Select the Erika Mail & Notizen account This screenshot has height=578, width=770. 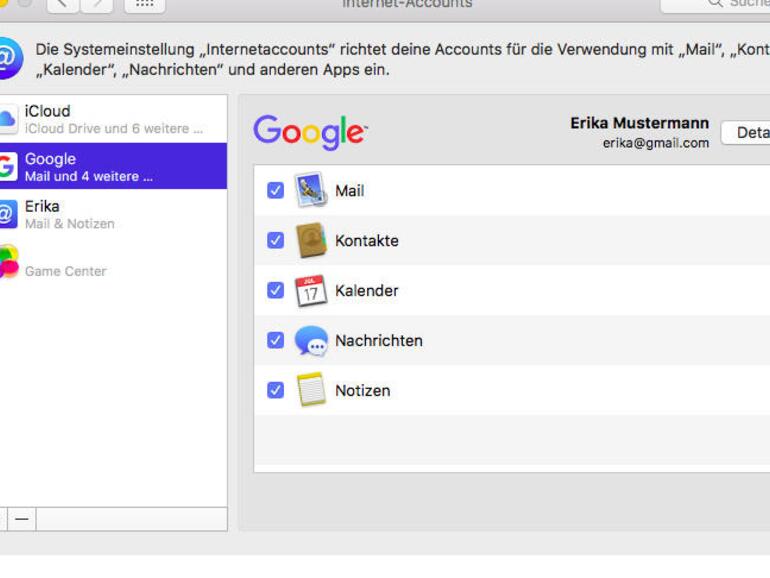click(113, 214)
